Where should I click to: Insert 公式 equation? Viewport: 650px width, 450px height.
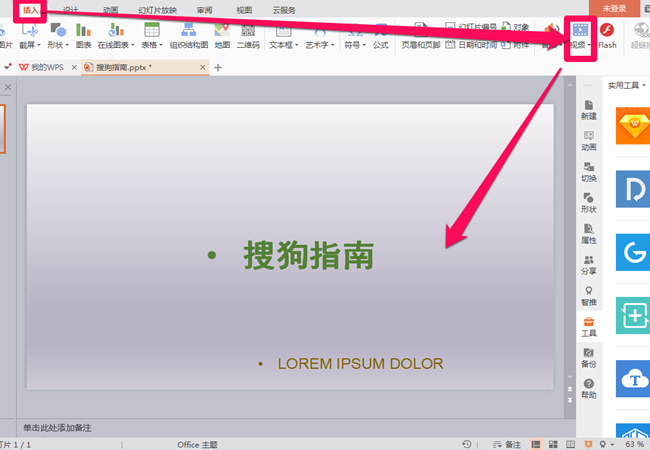click(x=380, y=36)
